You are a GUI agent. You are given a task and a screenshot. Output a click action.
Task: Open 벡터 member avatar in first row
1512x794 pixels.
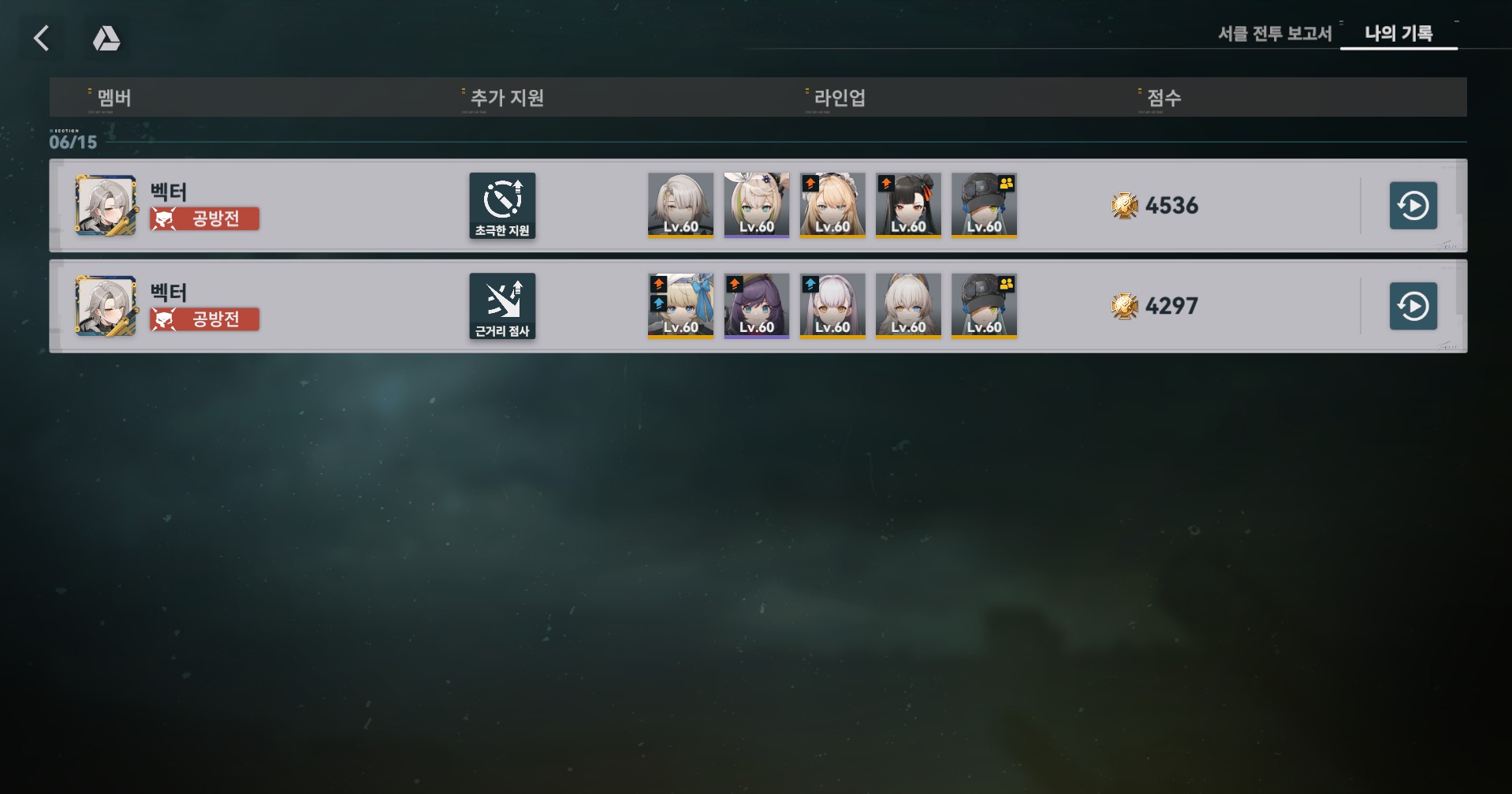click(x=106, y=206)
